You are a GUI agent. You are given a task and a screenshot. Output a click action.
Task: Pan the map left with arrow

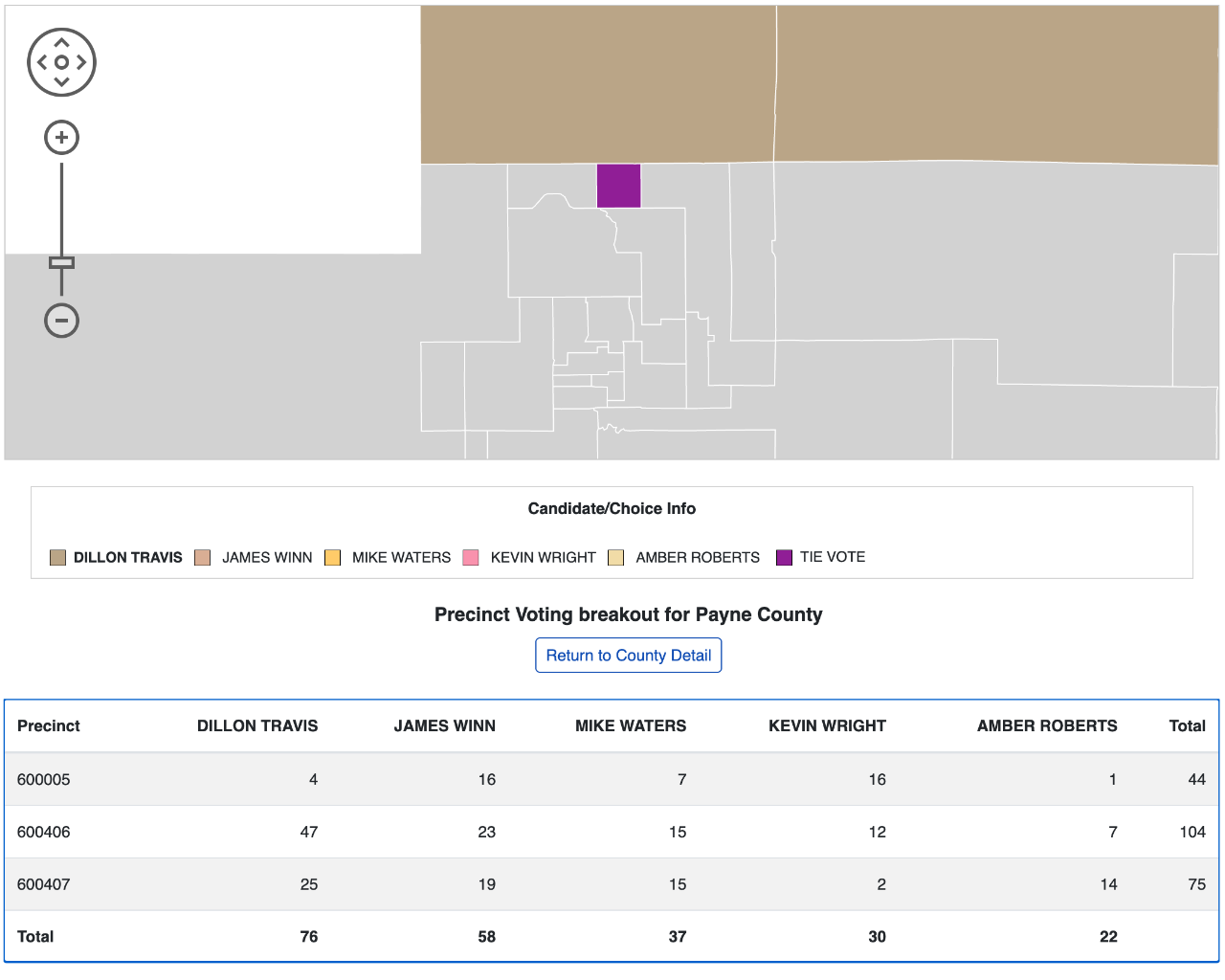(41, 62)
